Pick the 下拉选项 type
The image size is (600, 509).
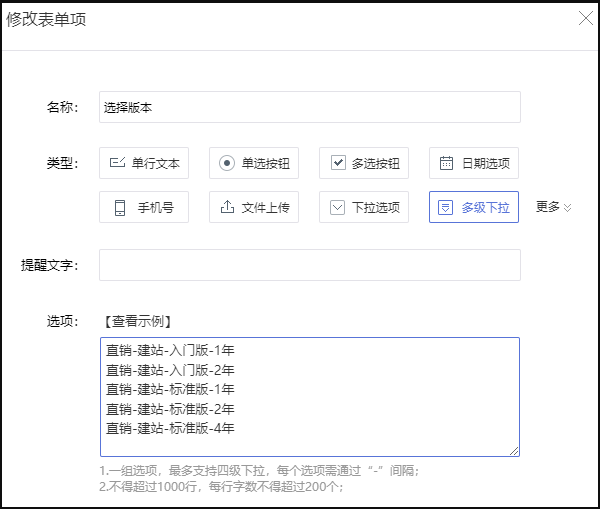tap(364, 207)
